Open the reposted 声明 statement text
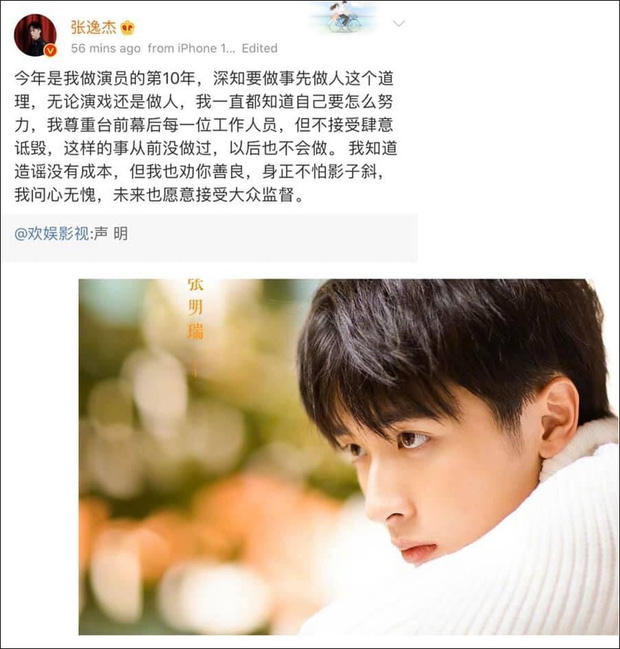This screenshot has height=649, width=620. pos(111,234)
